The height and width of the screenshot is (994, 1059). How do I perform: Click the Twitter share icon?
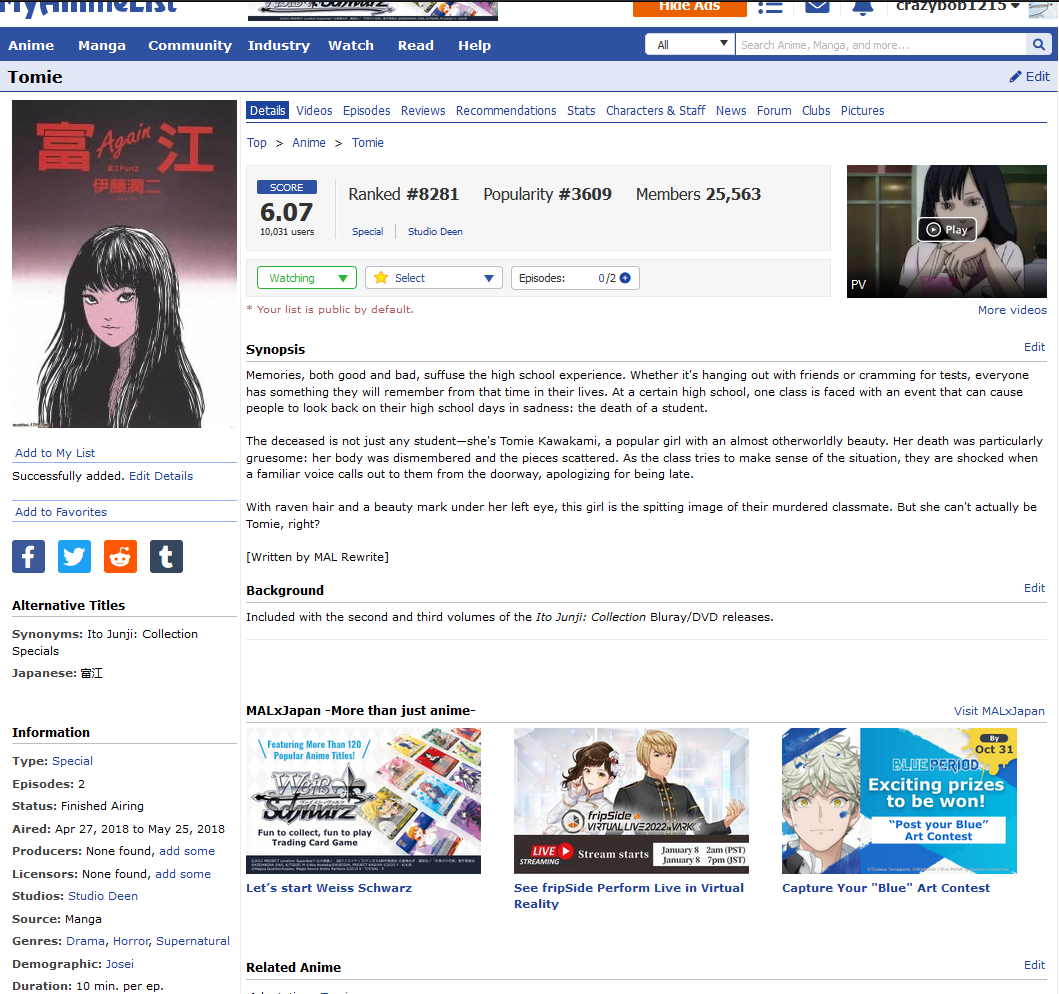pyautogui.click(x=74, y=556)
